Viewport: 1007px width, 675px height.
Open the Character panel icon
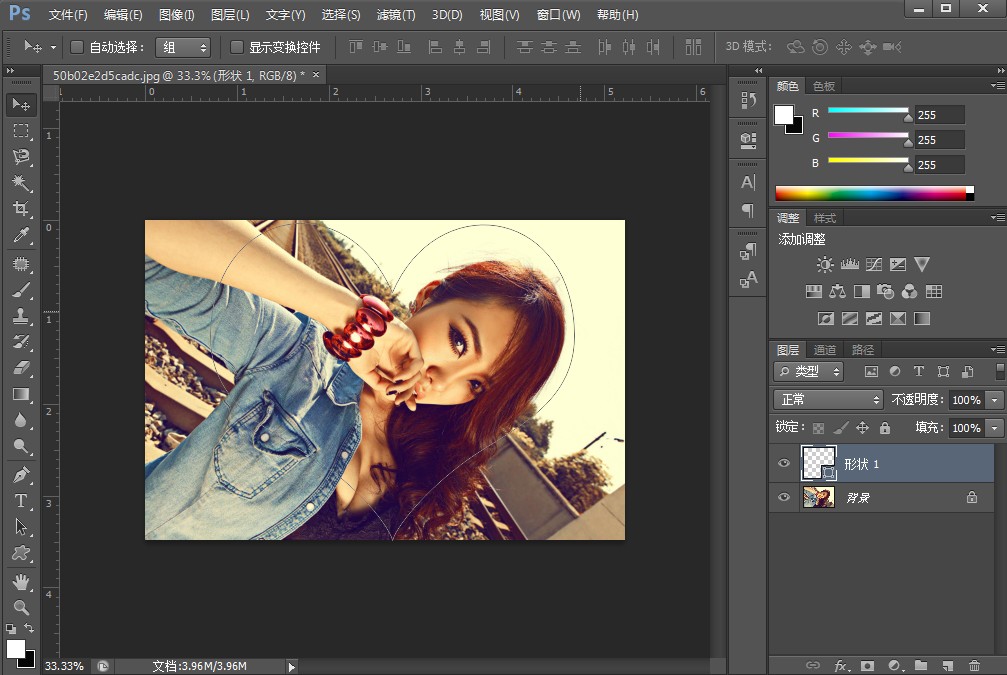pos(748,183)
